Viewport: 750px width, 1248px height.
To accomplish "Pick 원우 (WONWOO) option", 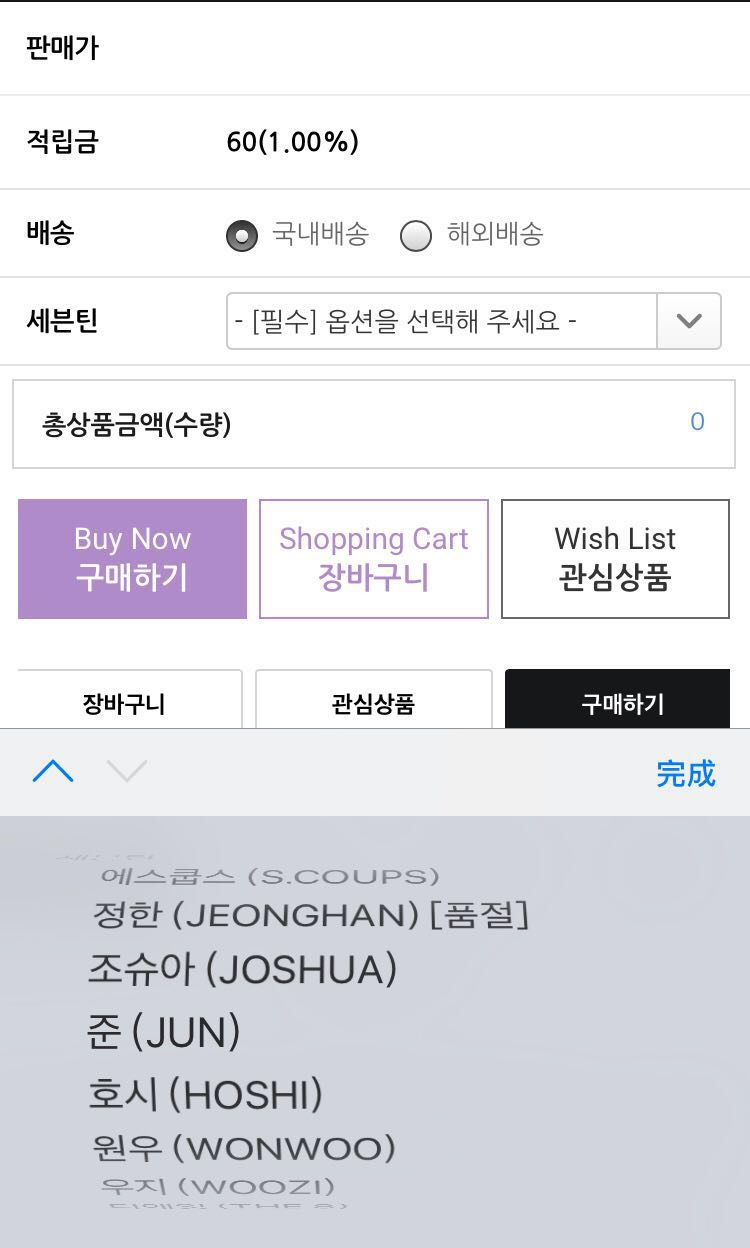I will point(243,1148).
